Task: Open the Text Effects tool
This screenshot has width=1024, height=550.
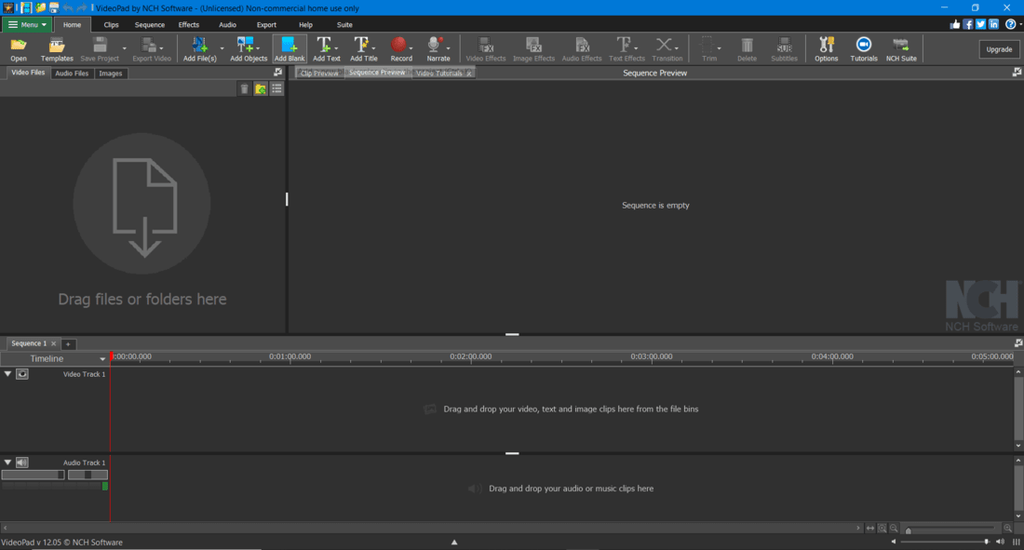Action: coord(626,49)
